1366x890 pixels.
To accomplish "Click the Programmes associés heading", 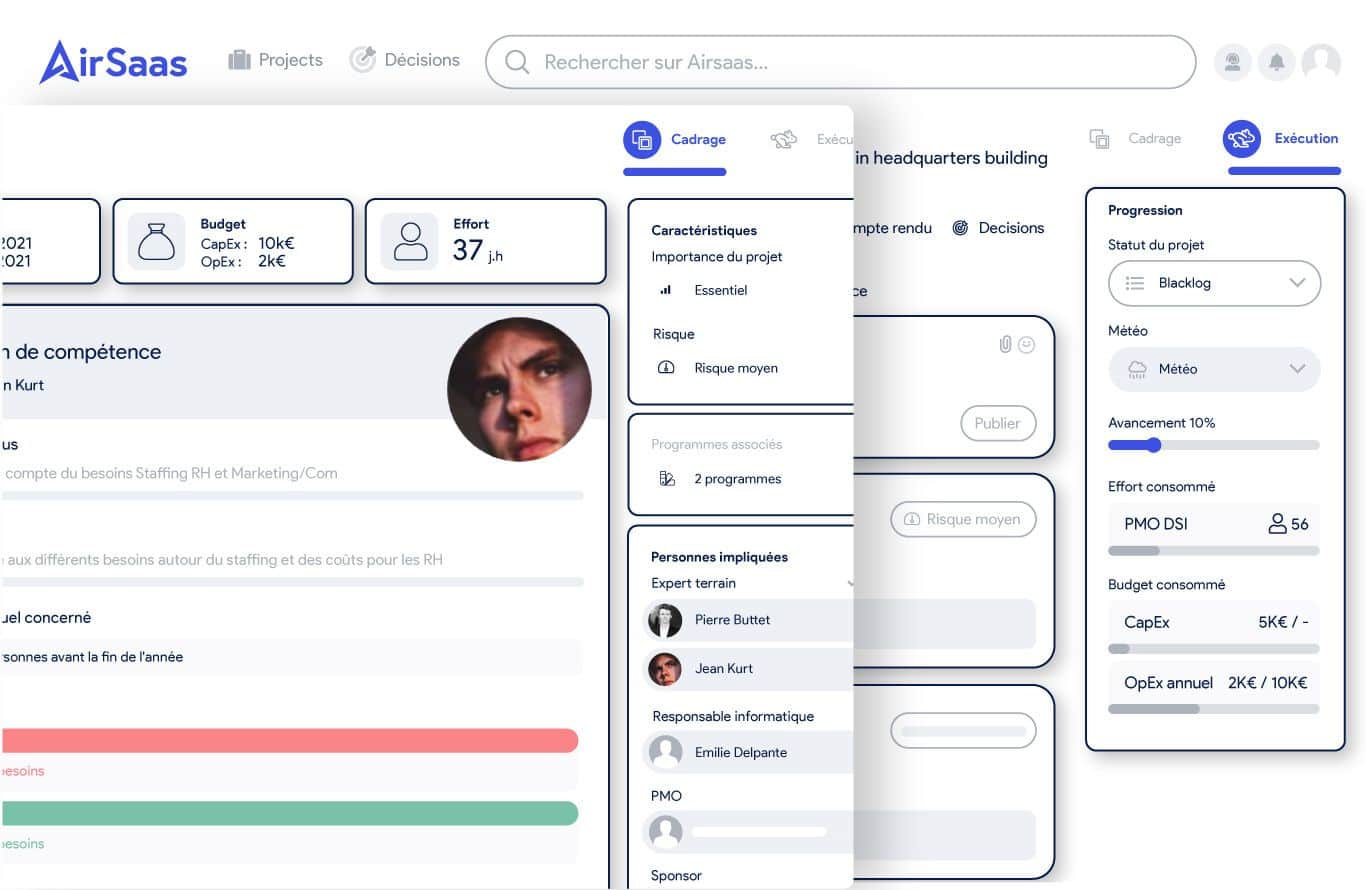I will (716, 444).
